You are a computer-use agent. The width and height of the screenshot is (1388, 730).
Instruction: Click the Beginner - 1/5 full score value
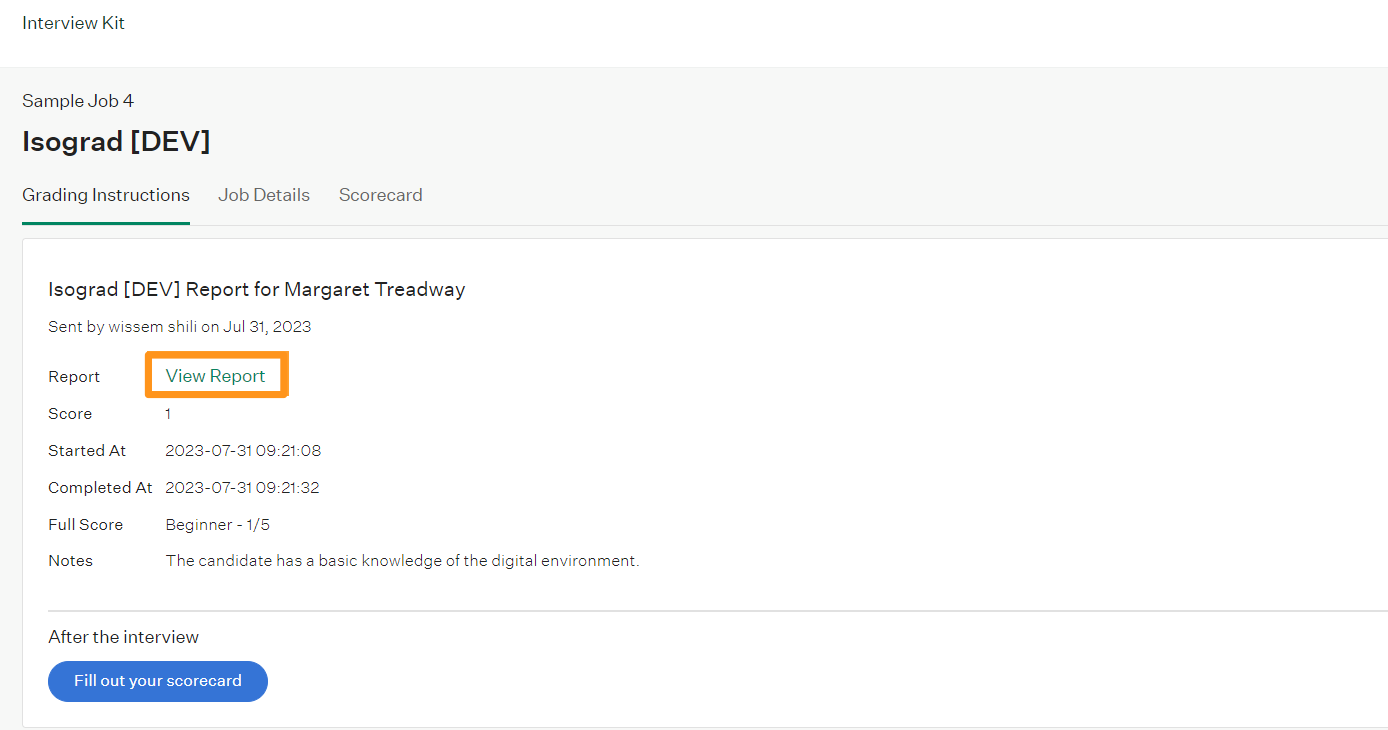tap(218, 524)
